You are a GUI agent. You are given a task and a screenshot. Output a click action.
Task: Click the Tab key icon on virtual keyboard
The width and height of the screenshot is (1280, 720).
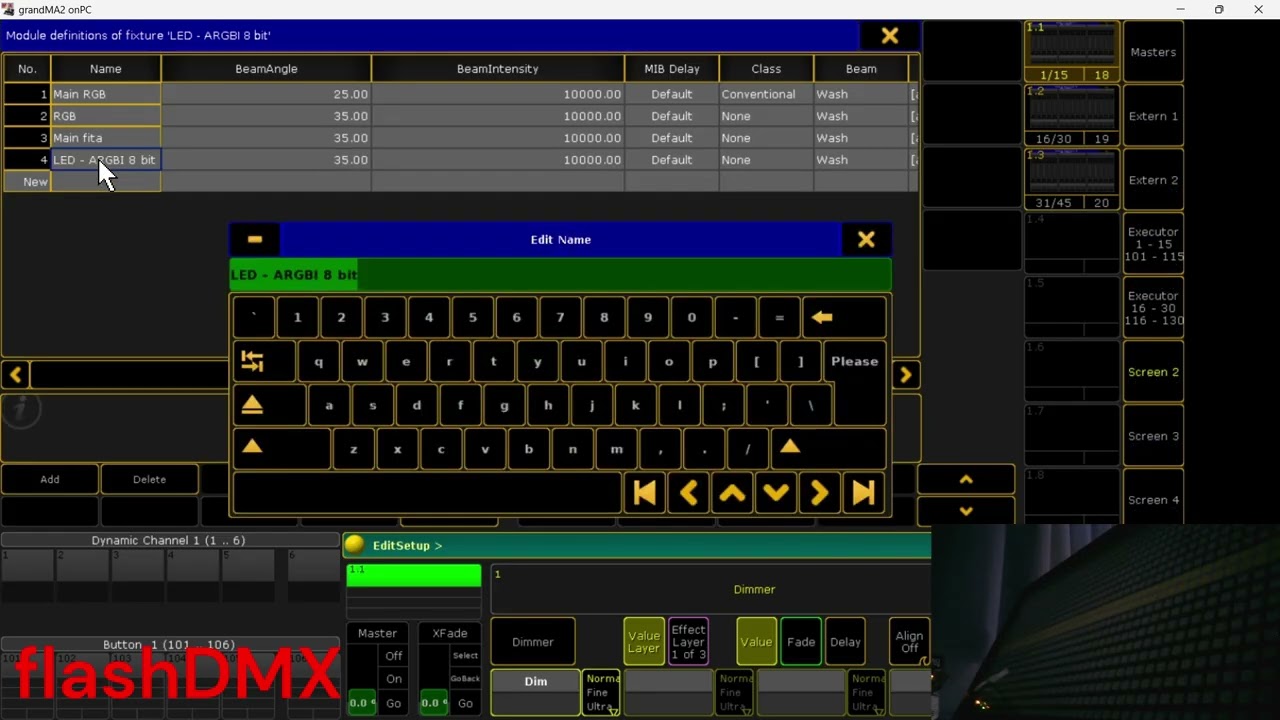pyautogui.click(x=264, y=361)
